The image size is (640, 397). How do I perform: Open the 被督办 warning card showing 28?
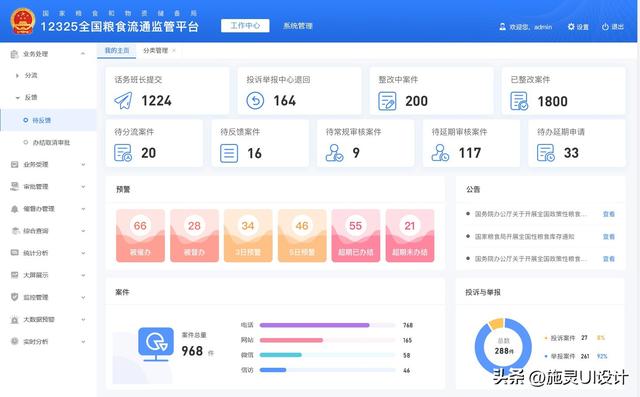pyautogui.click(x=194, y=235)
